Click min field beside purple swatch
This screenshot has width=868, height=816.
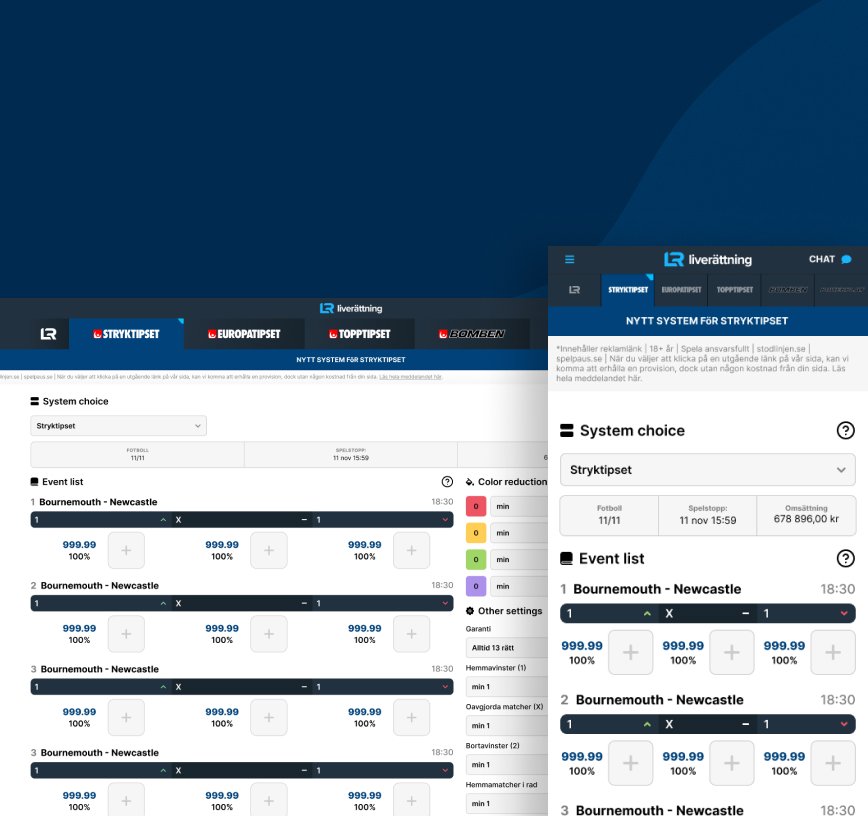[x=519, y=586]
